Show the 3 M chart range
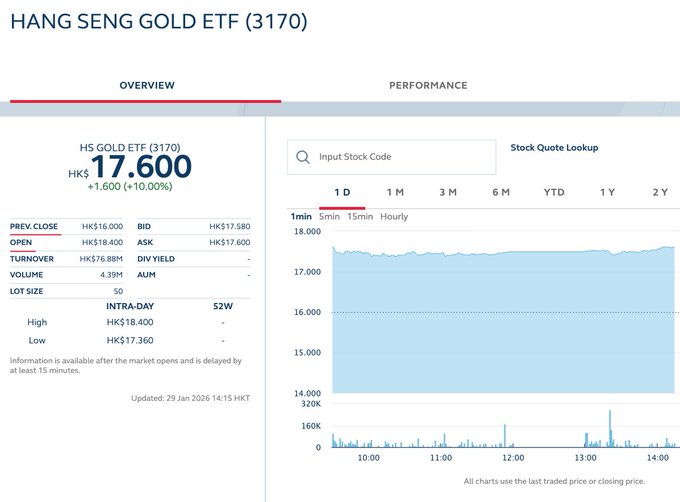Image resolution: width=680 pixels, height=502 pixels. (448, 192)
